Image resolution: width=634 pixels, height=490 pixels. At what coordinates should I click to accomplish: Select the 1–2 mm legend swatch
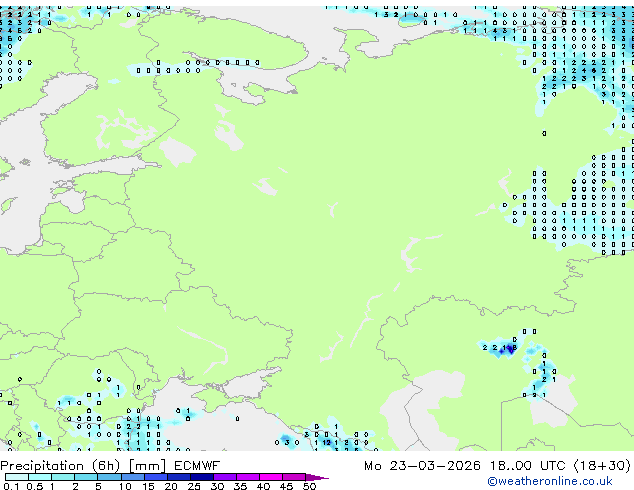click(x=63, y=477)
